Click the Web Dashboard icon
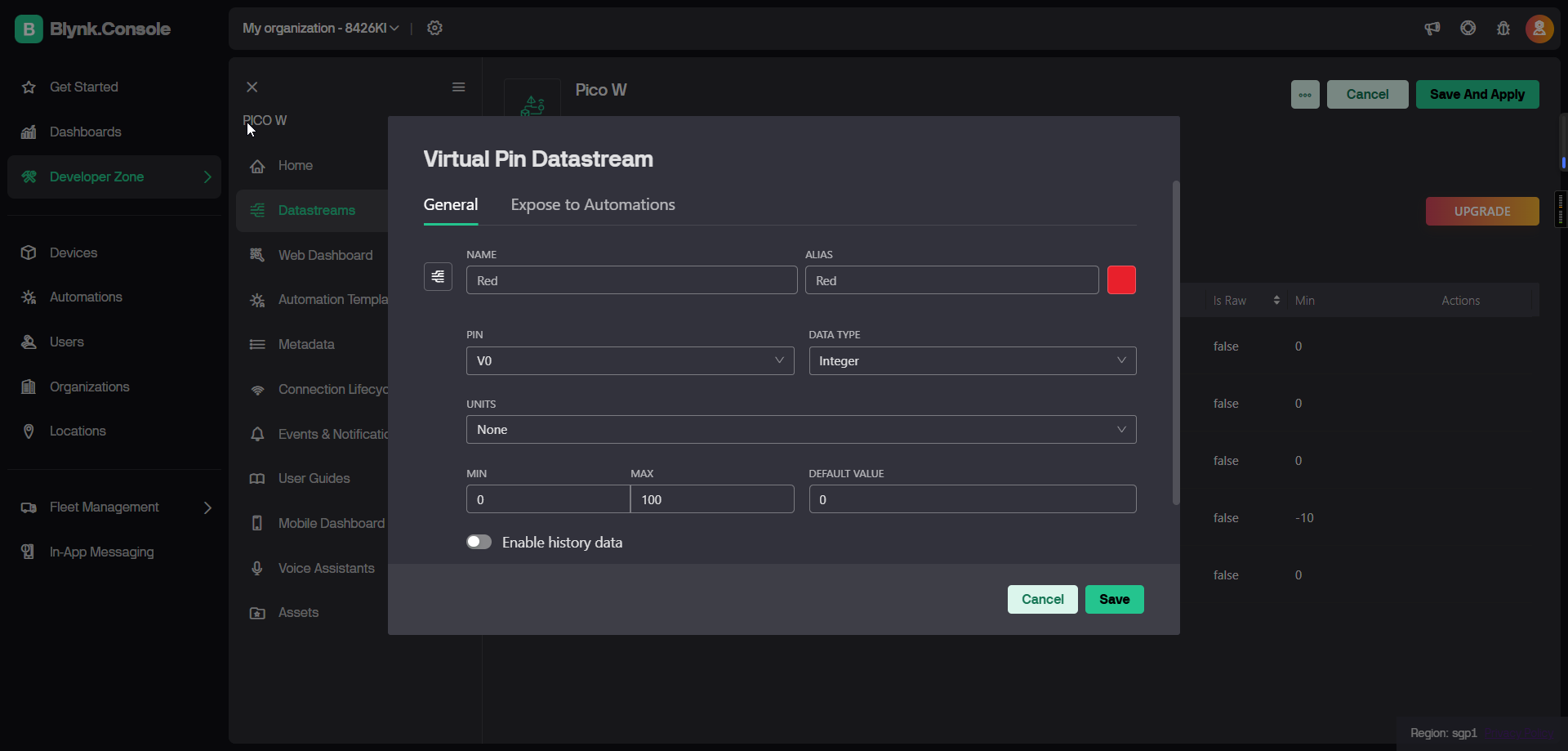 click(x=257, y=255)
